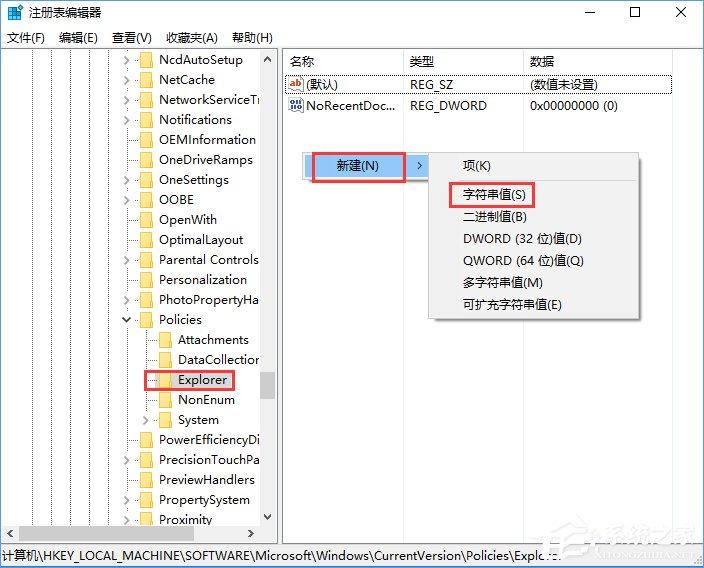The height and width of the screenshot is (568, 704).
Task: Click the Attachments folder icon
Action: coord(165,340)
